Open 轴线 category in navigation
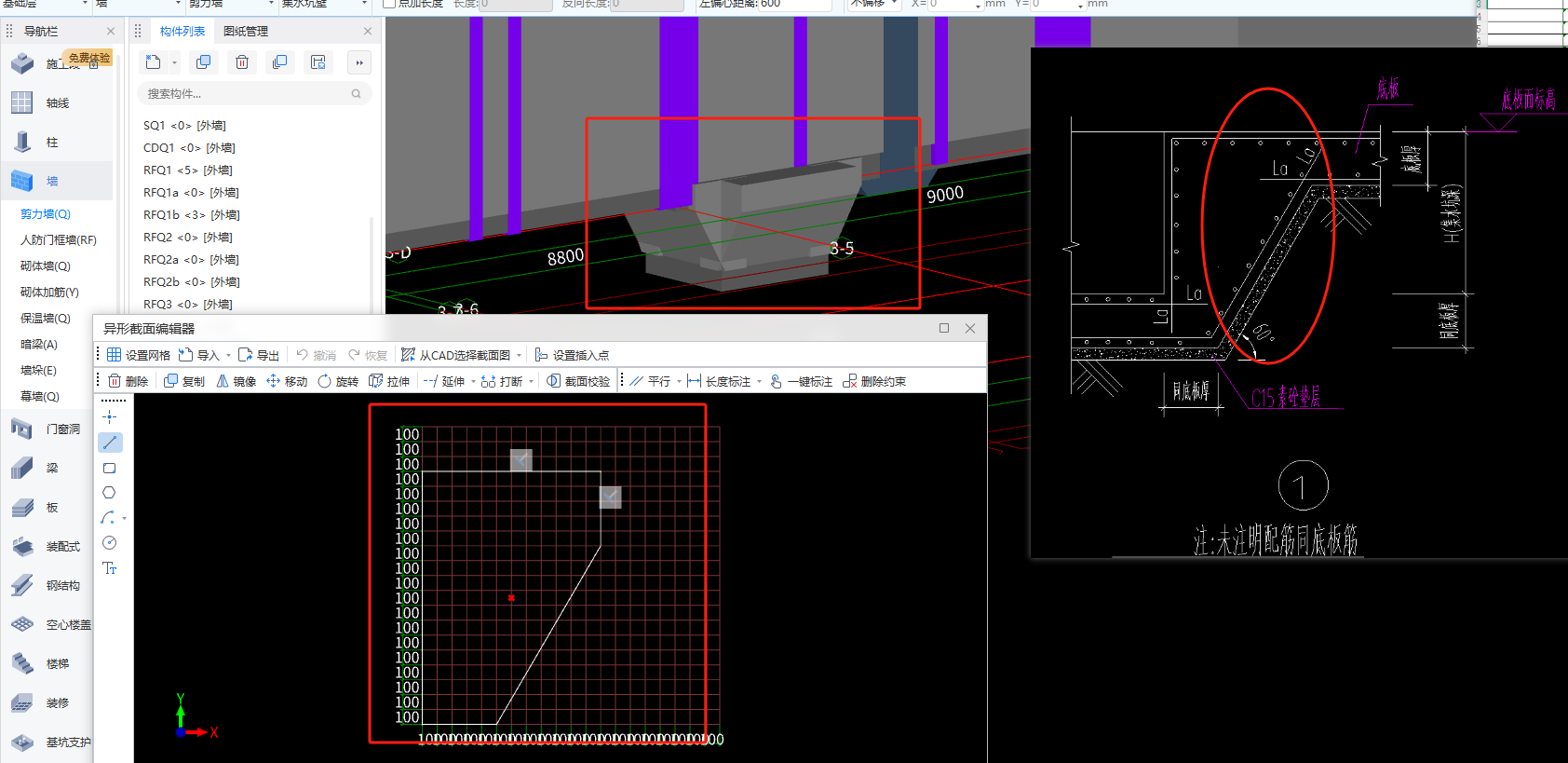1568x763 pixels. click(x=58, y=103)
